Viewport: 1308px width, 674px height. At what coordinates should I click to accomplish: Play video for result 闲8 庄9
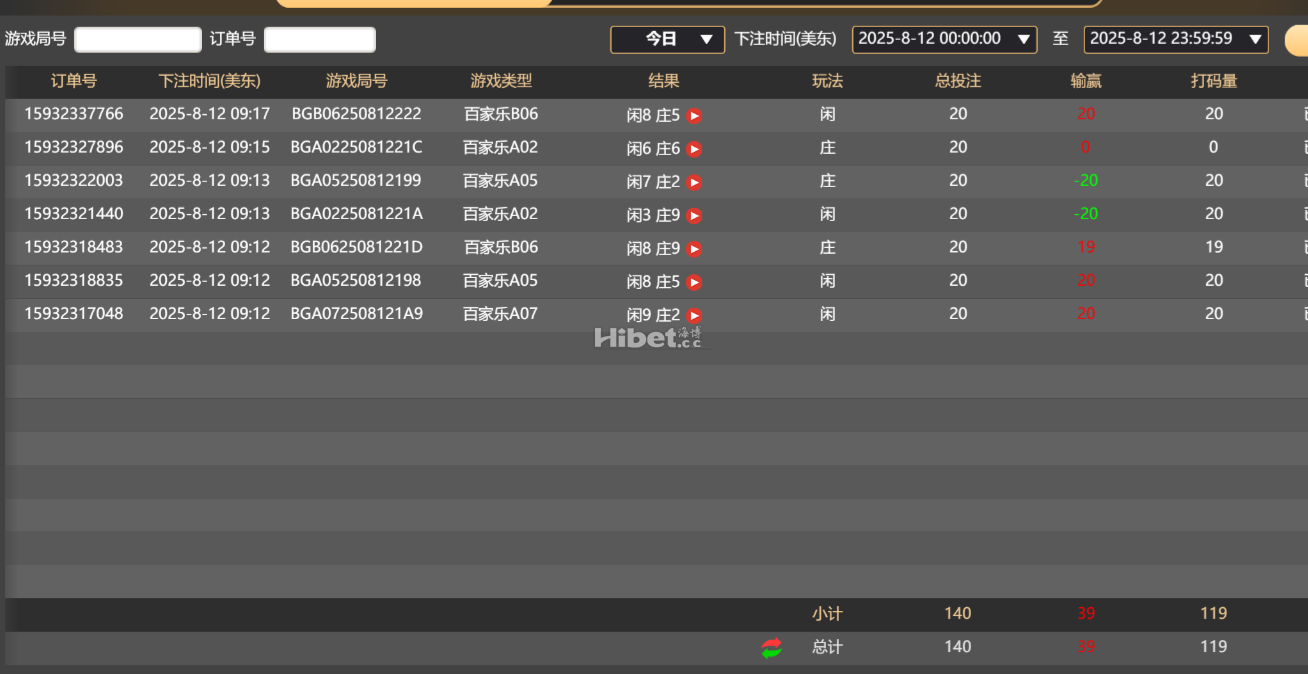tap(694, 248)
